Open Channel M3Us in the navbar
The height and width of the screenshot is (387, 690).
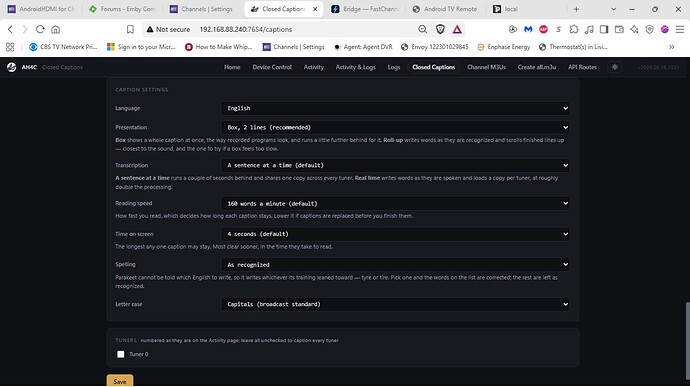tap(486, 67)
